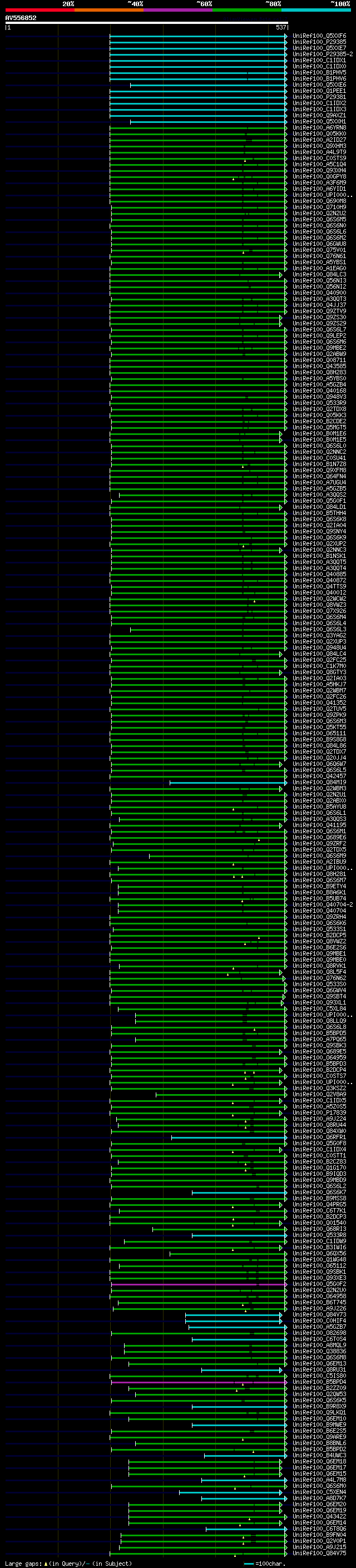356x1568 pixels.
Task: Select the UniRef100_P29381 label
Action: (319, 97)
